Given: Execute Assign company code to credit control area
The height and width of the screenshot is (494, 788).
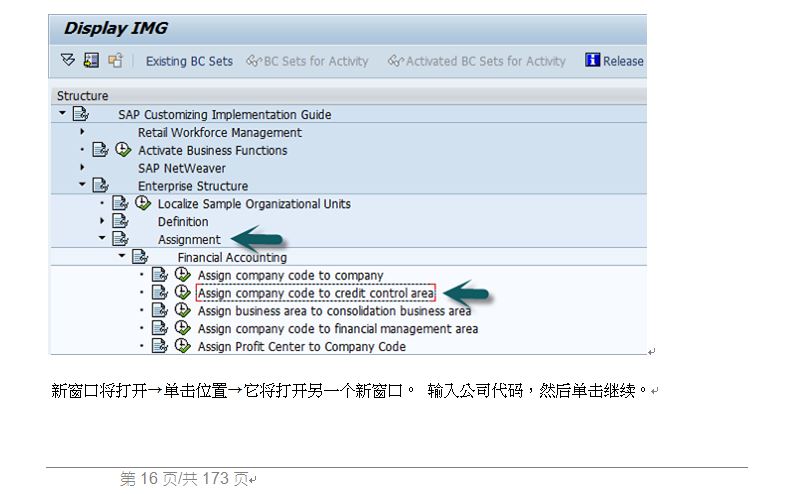Looking at the screenshot, I should click(x=182, y=292).
